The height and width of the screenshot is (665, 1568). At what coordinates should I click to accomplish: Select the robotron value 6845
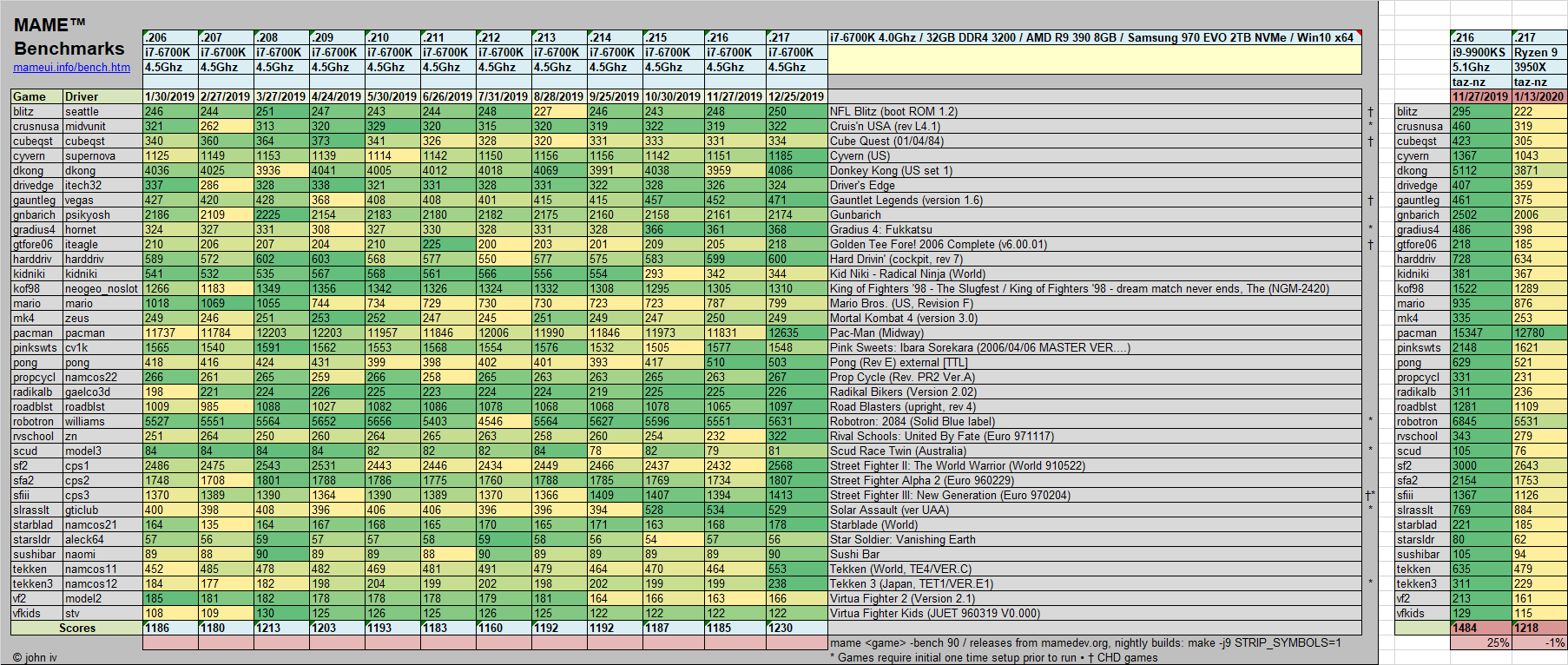(x=1480, y=421)
